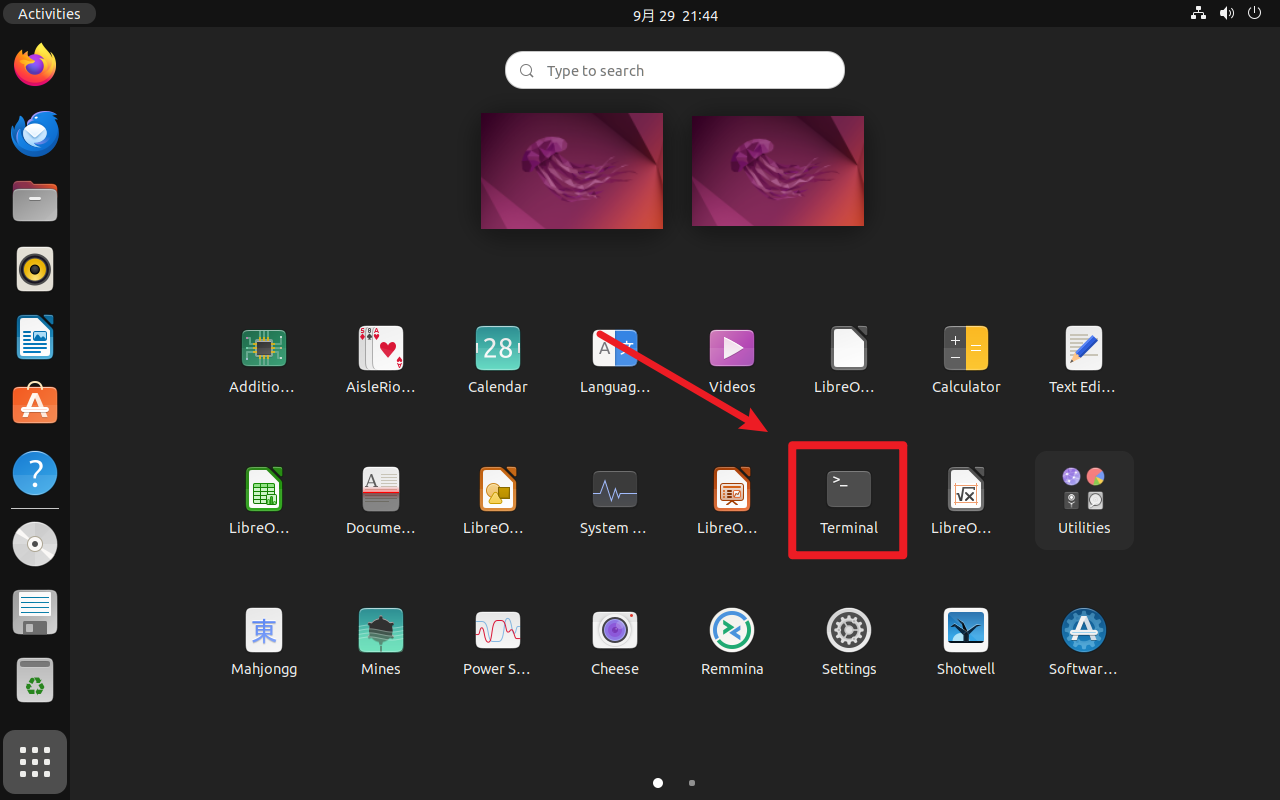
Task: Open Ubuntu Software from the dock
Action: pos(35,405)
